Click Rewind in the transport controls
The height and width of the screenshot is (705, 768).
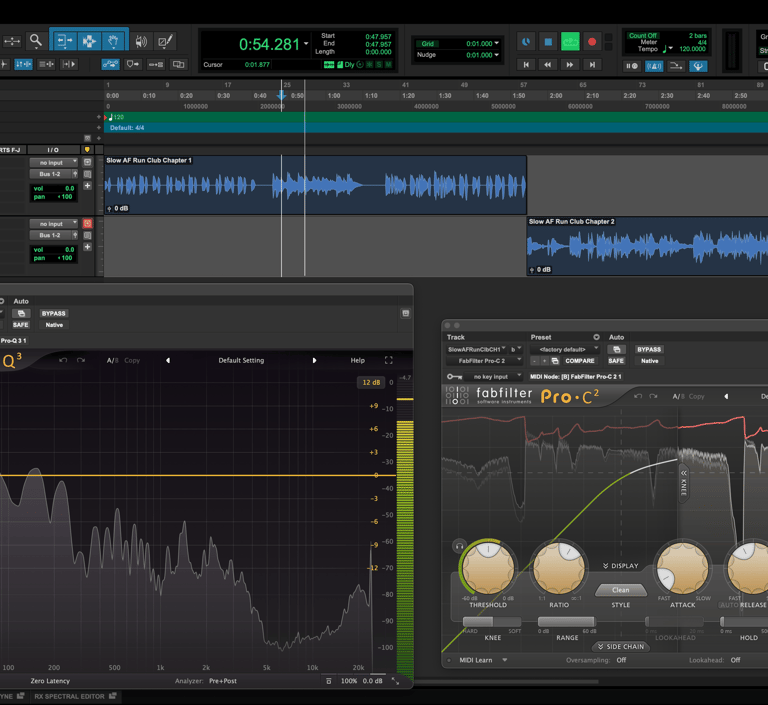(x=547, y=65)
